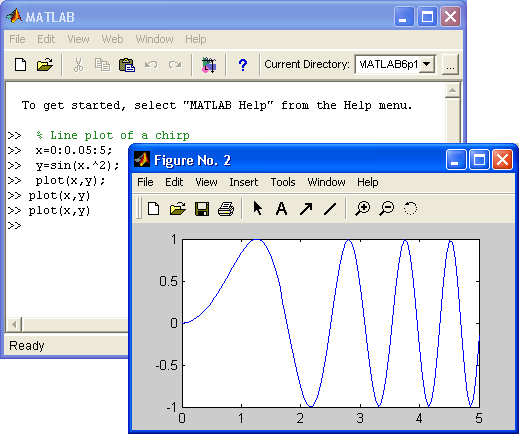Click MATLAB logo in Figure No. 2 title bar
The image size is (519, 434).
click(142, 160)
